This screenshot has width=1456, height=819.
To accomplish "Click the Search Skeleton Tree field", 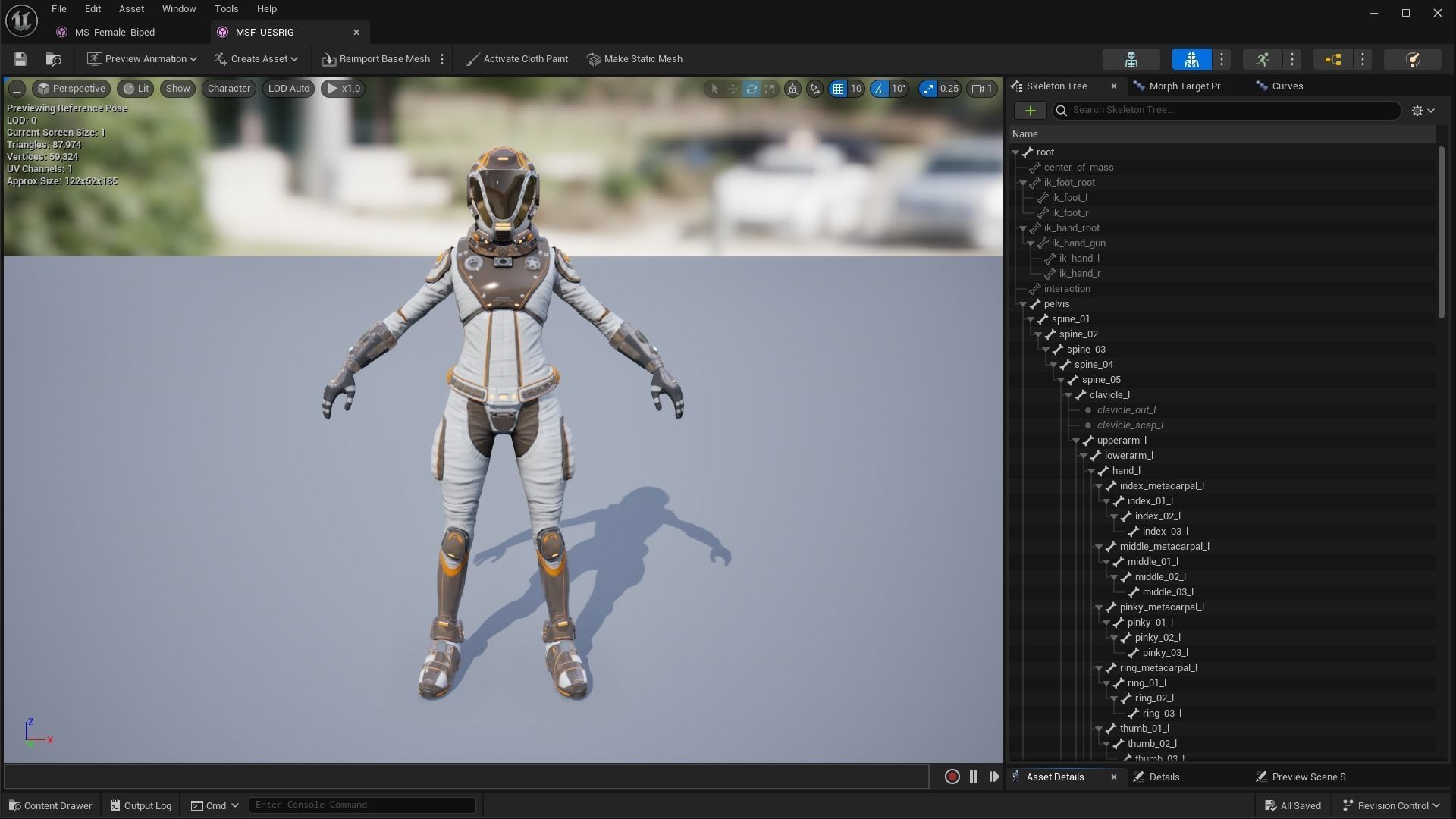I will 1226,111.
